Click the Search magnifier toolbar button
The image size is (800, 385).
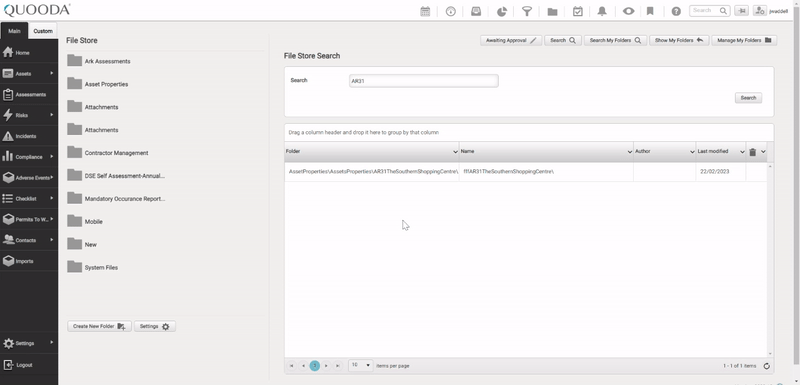[x=563, y=40]
